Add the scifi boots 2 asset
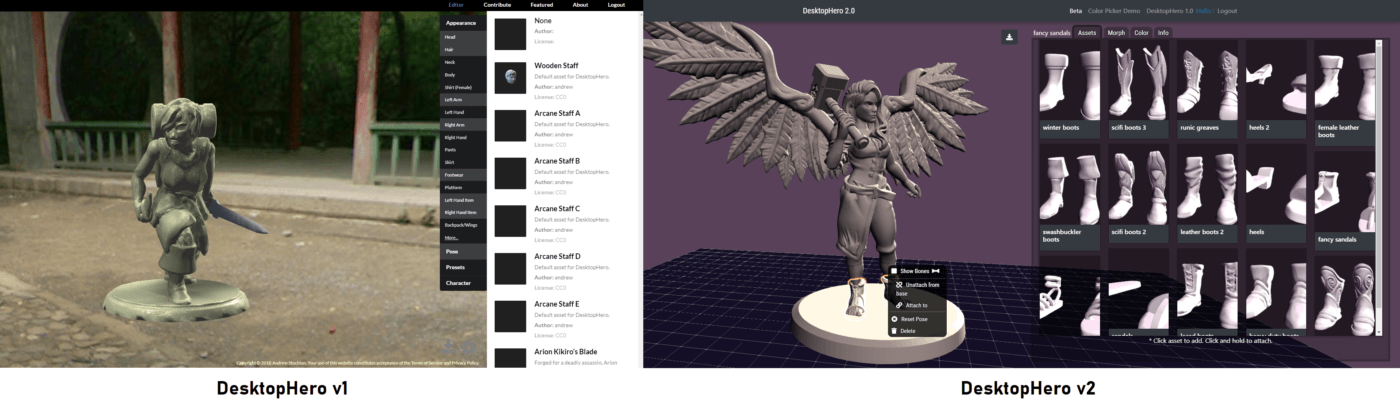1400x402 pixels. (x=1139, y=194)
